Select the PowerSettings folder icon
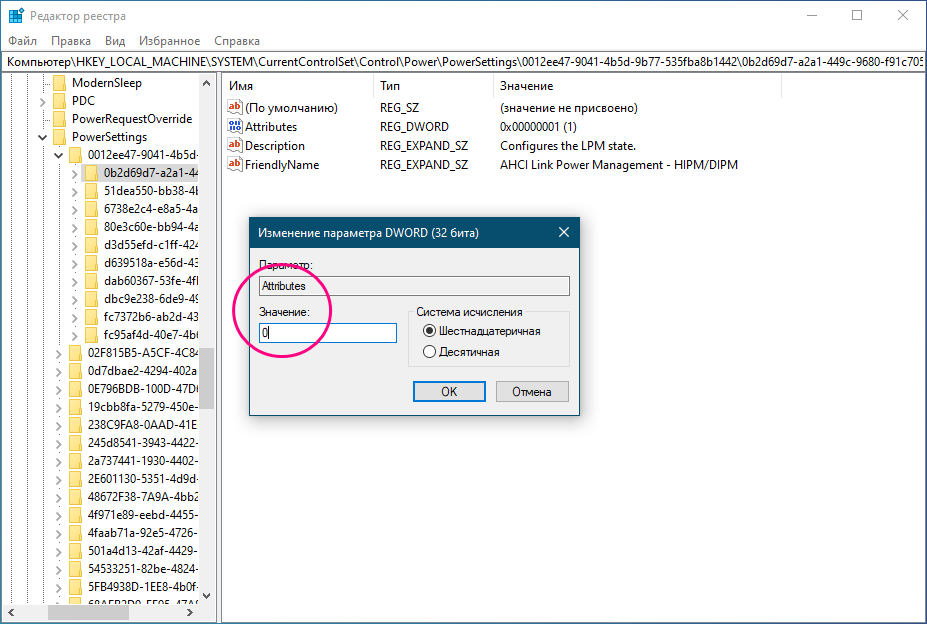This screenshot has width=927, height=624. 59,137
